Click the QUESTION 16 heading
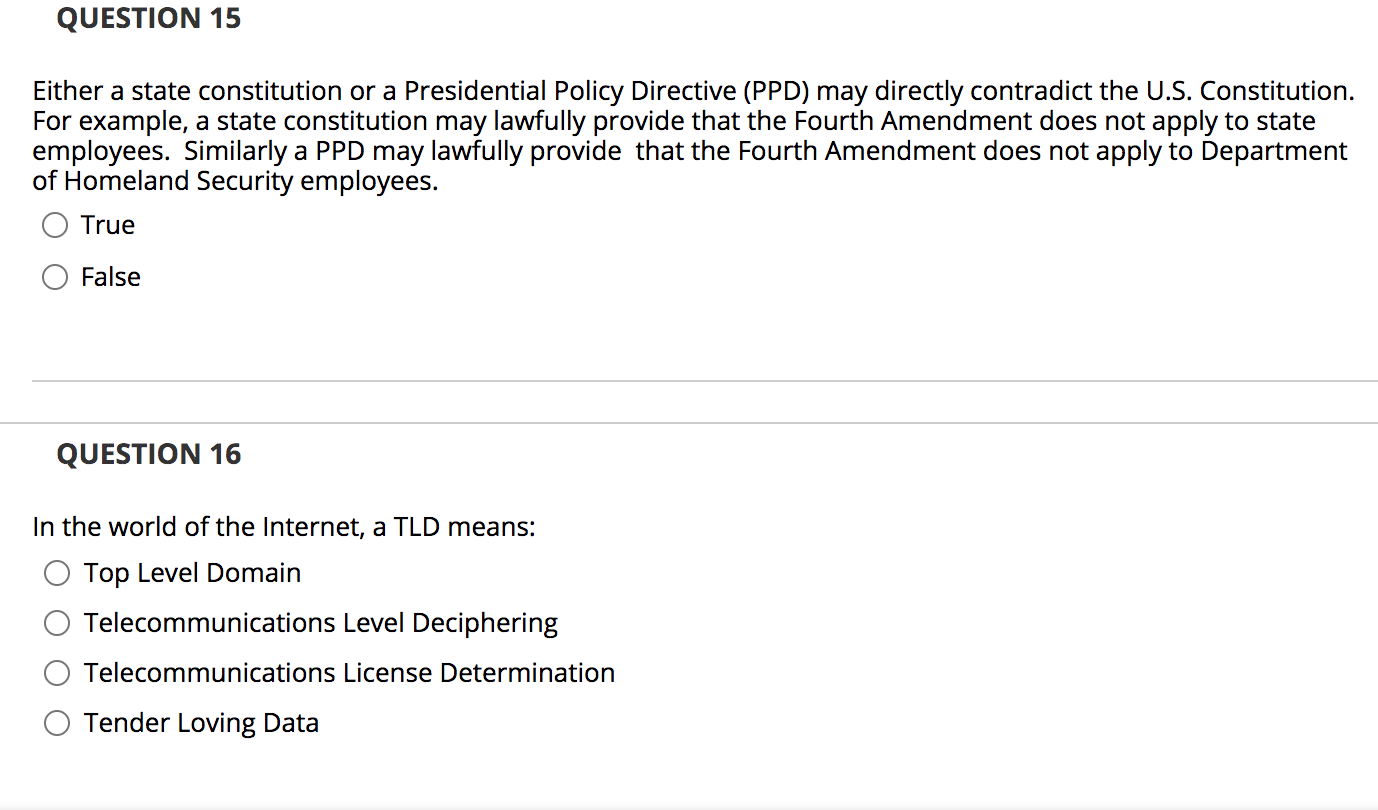Screen dimensions: 1378x810 (149, 454)
